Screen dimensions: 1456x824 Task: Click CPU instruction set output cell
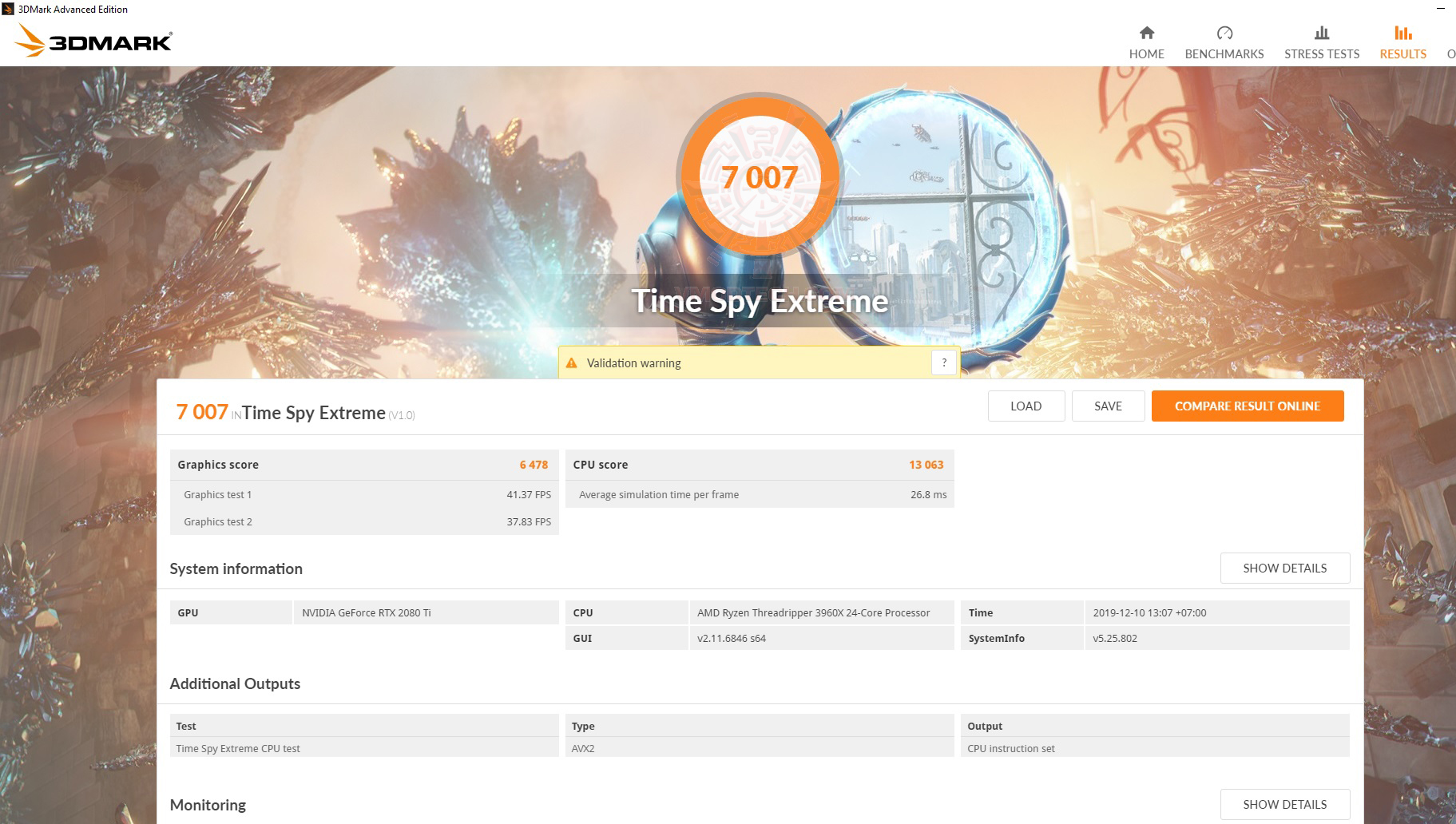click(x=1155, y=748)
